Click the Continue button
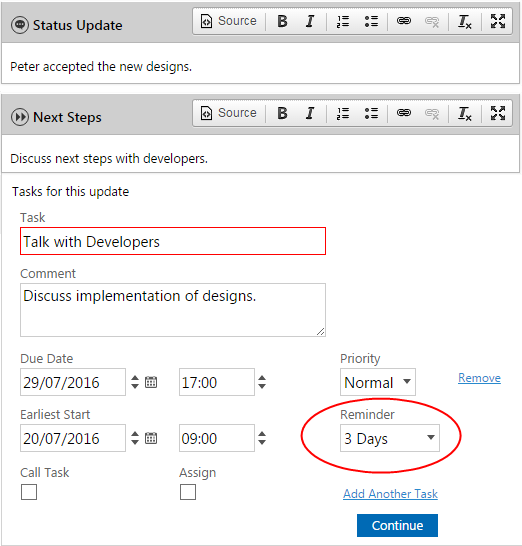 coord(397,525)
